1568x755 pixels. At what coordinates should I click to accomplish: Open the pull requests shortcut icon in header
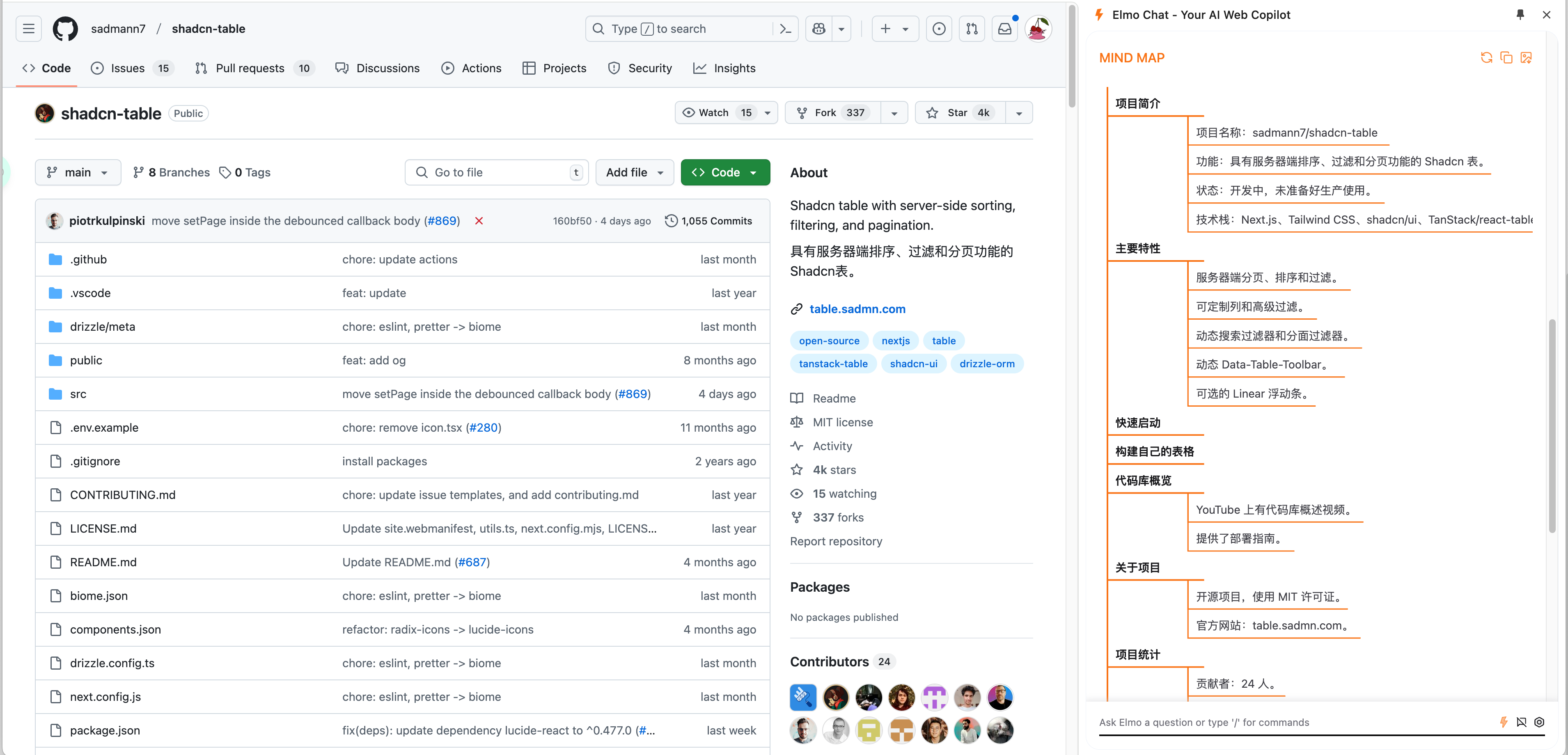[972, 29]
